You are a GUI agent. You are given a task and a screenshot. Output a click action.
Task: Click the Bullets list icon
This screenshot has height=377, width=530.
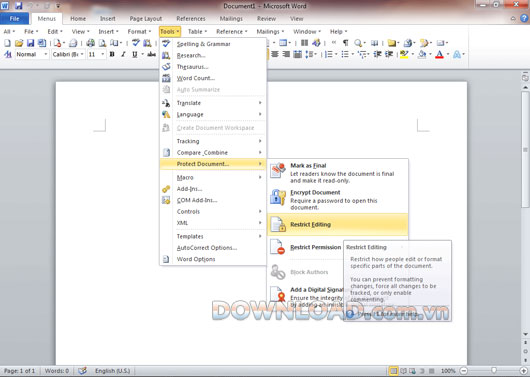click(x=345, y=54)
